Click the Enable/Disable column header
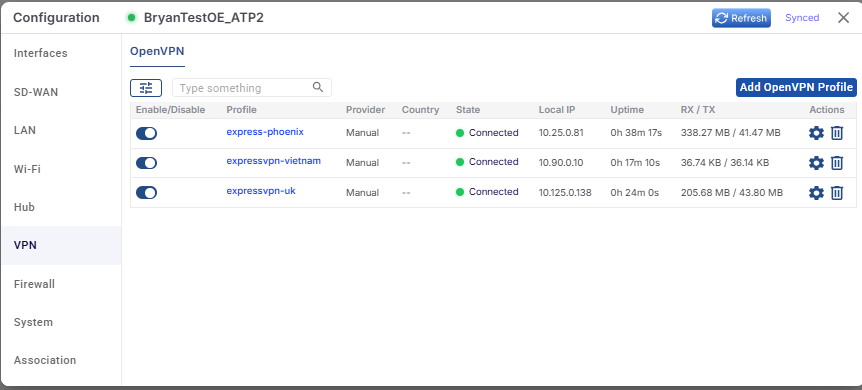862x390 pixels. pos(170,109)
